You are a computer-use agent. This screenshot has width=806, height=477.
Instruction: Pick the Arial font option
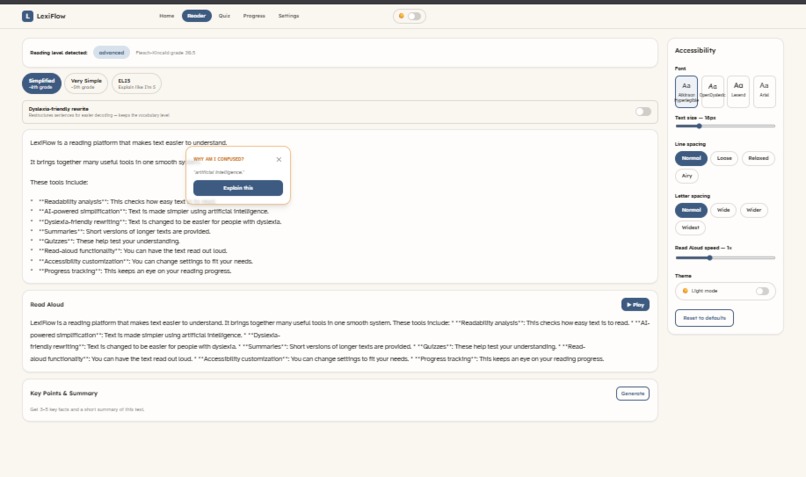764,91
